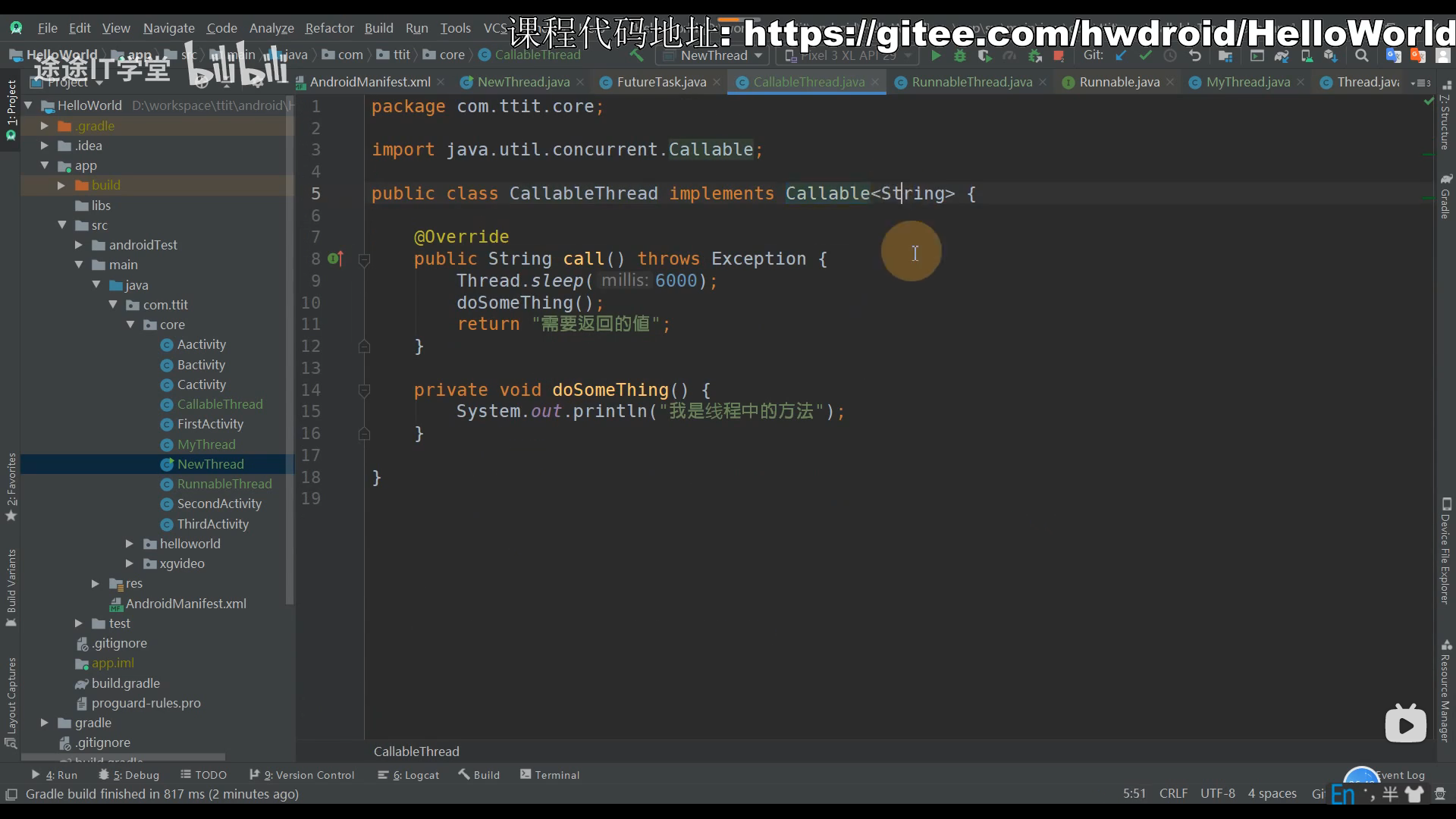Stop the process with the red square icon
This screenshot has width=1456, height=819.
click(x=1059, y=55)
